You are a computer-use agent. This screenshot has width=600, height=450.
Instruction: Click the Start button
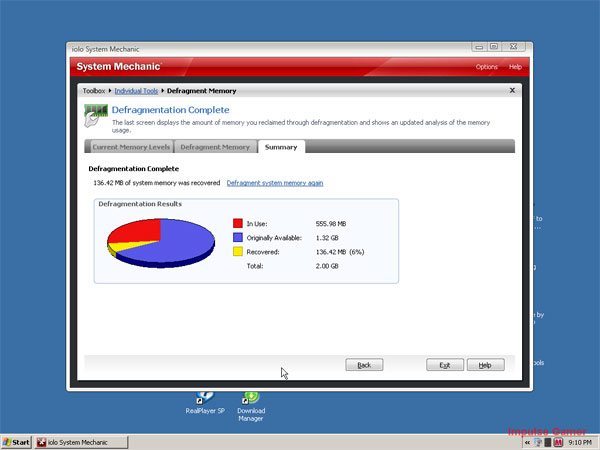[16, 442]
